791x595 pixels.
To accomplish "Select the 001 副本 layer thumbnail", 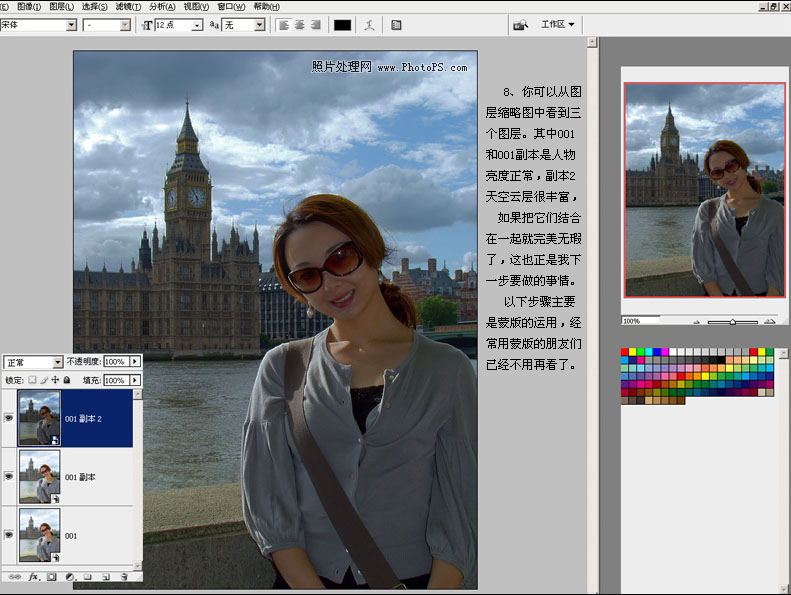I will [39, 476].
